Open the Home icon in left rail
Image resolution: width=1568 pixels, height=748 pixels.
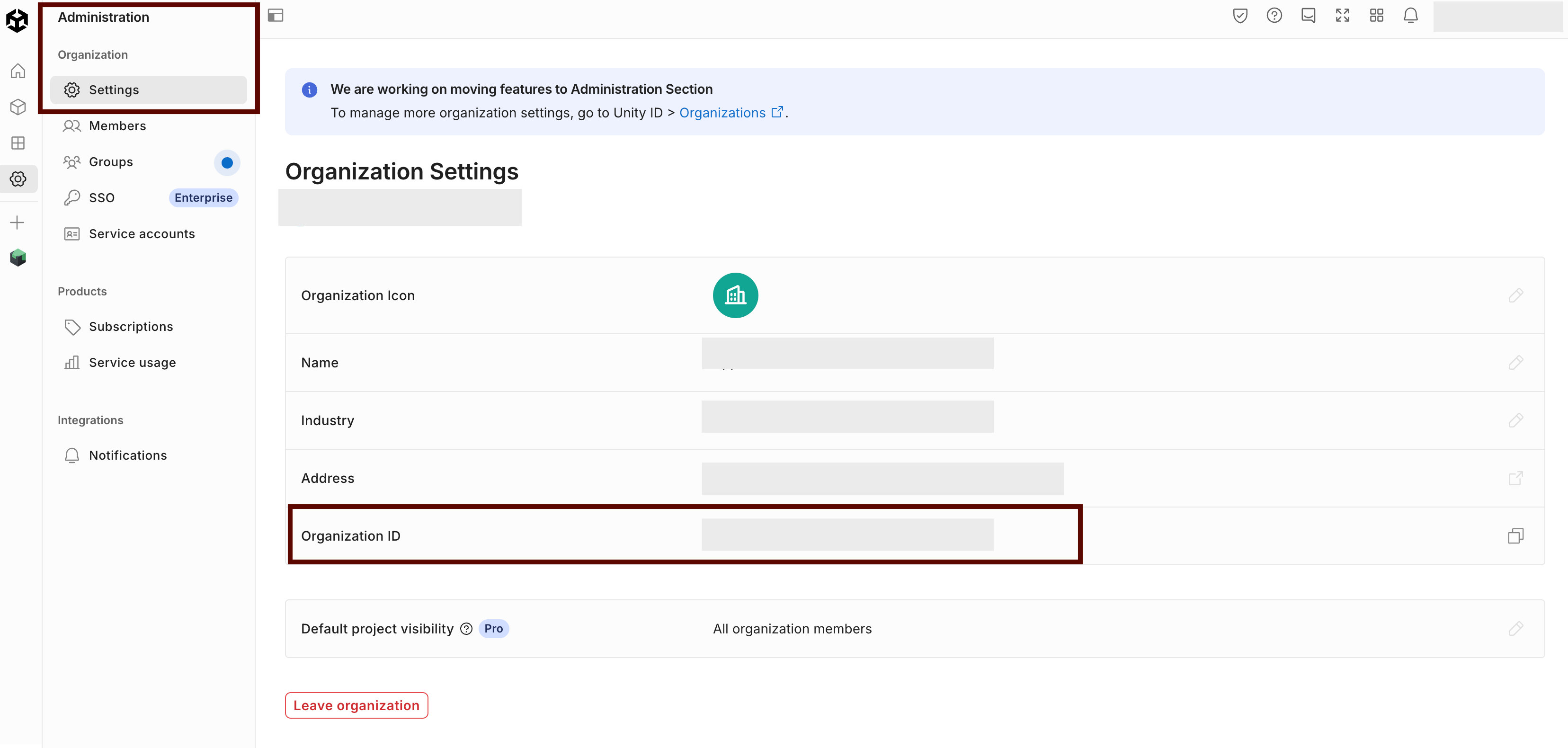[18, 71]
